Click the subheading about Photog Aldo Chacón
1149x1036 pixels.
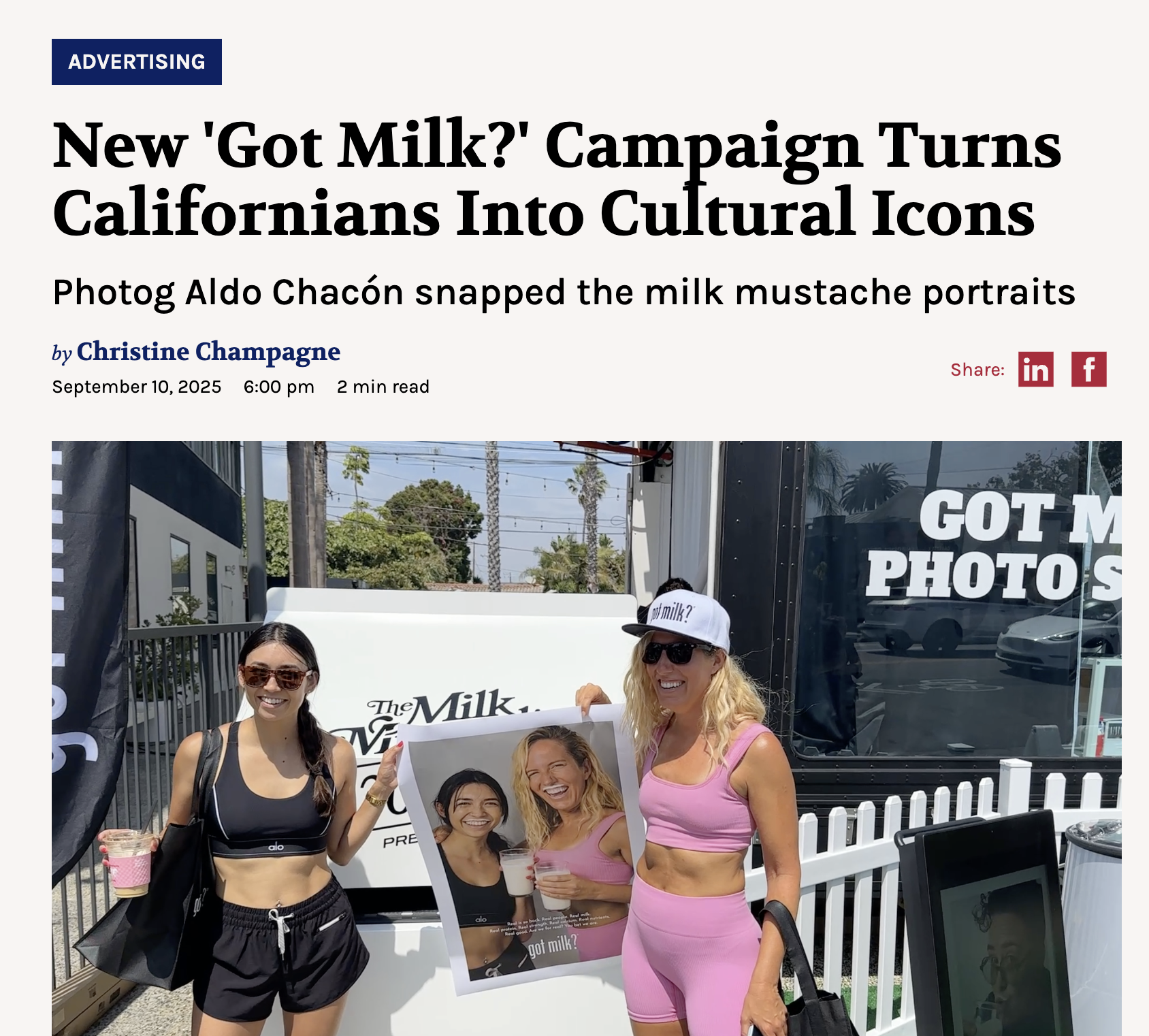[564, 293]
